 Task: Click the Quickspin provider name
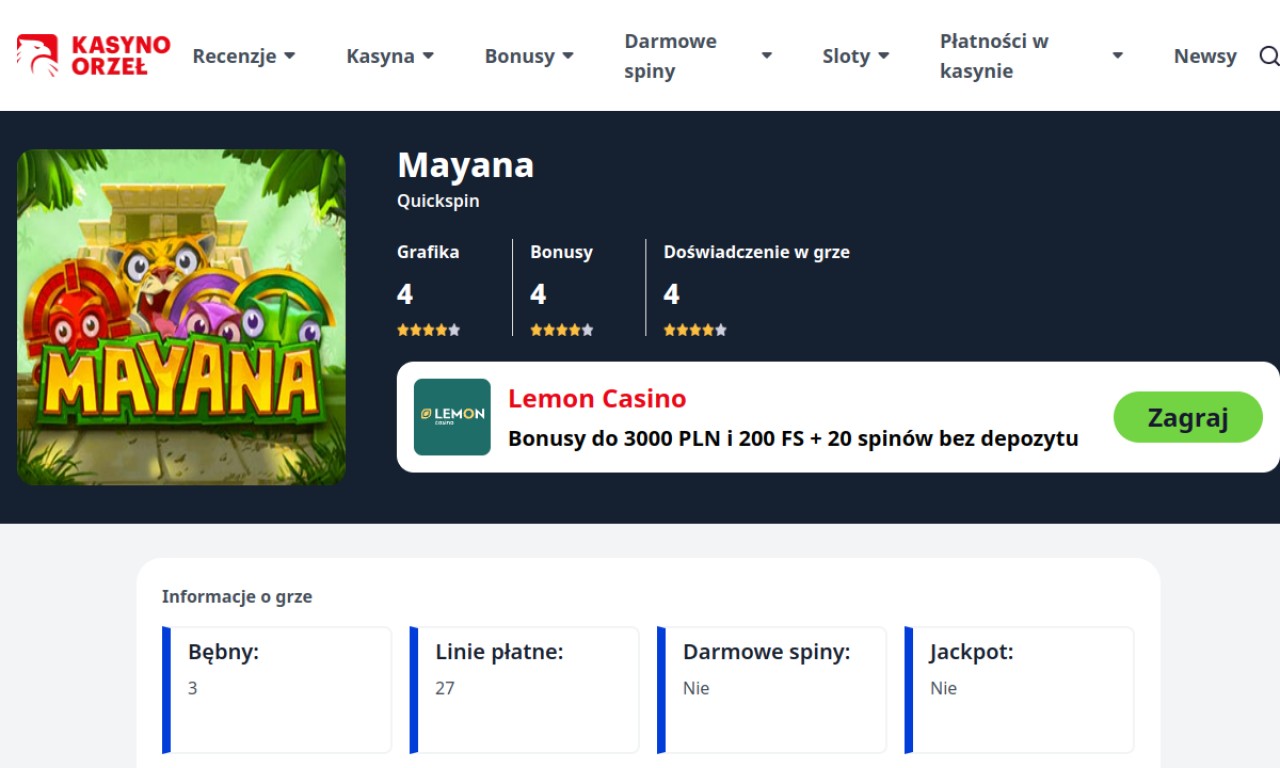click(438, 201)
